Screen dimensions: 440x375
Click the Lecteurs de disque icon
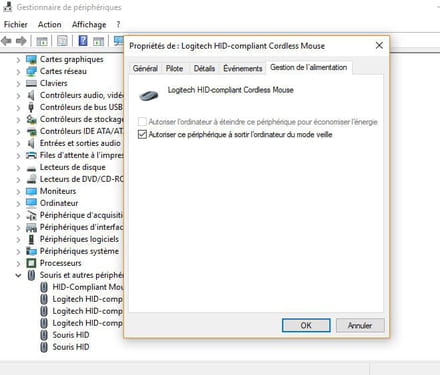[x=31, y=168]
